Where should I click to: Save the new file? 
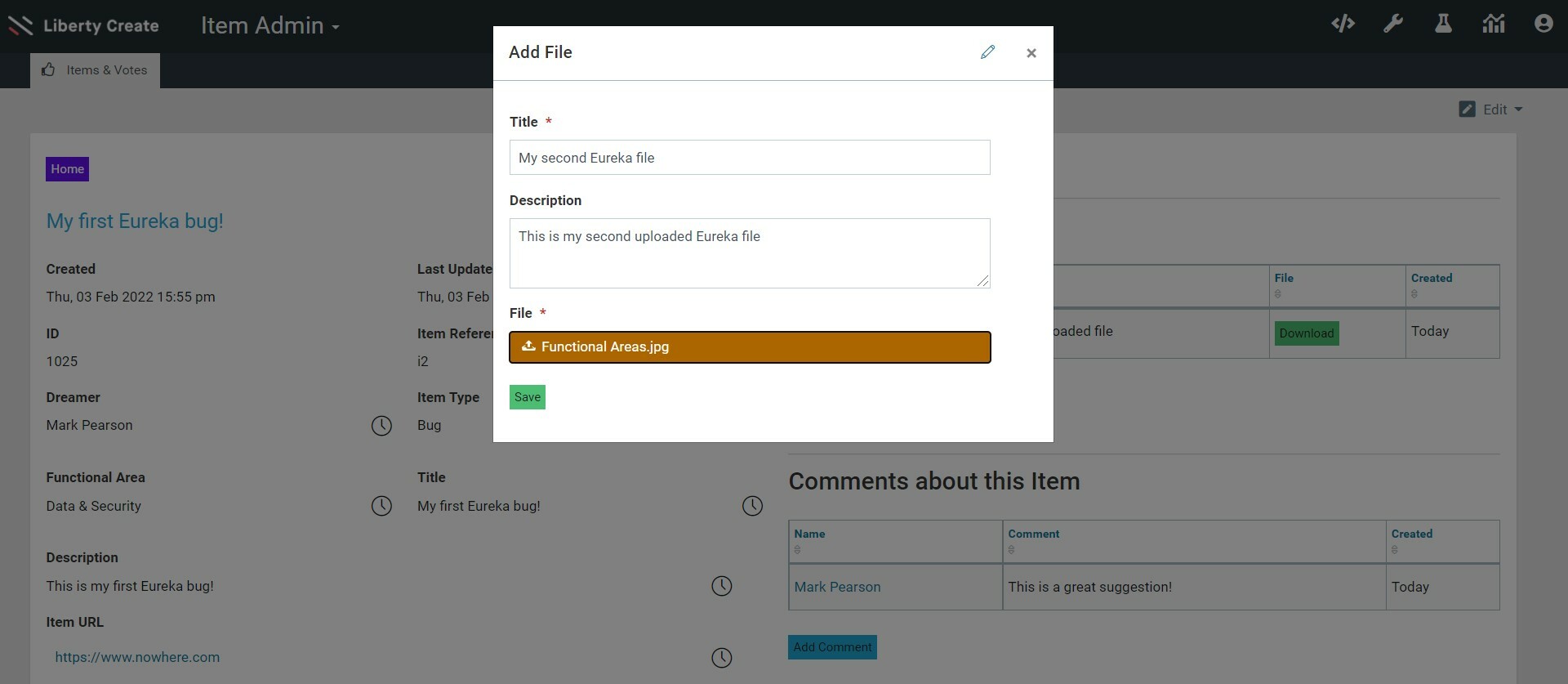point(527,397)
